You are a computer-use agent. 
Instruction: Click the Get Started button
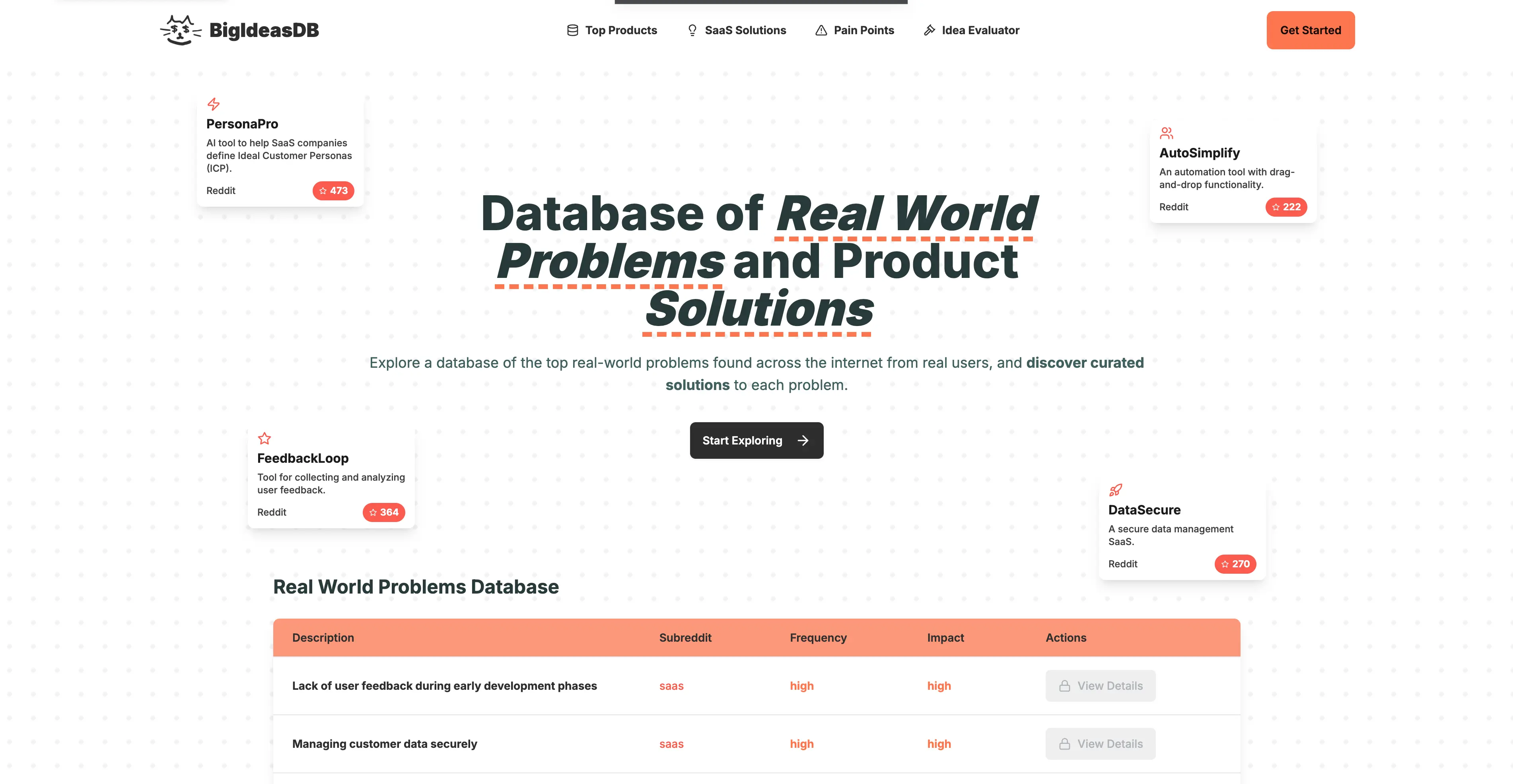1311,30
